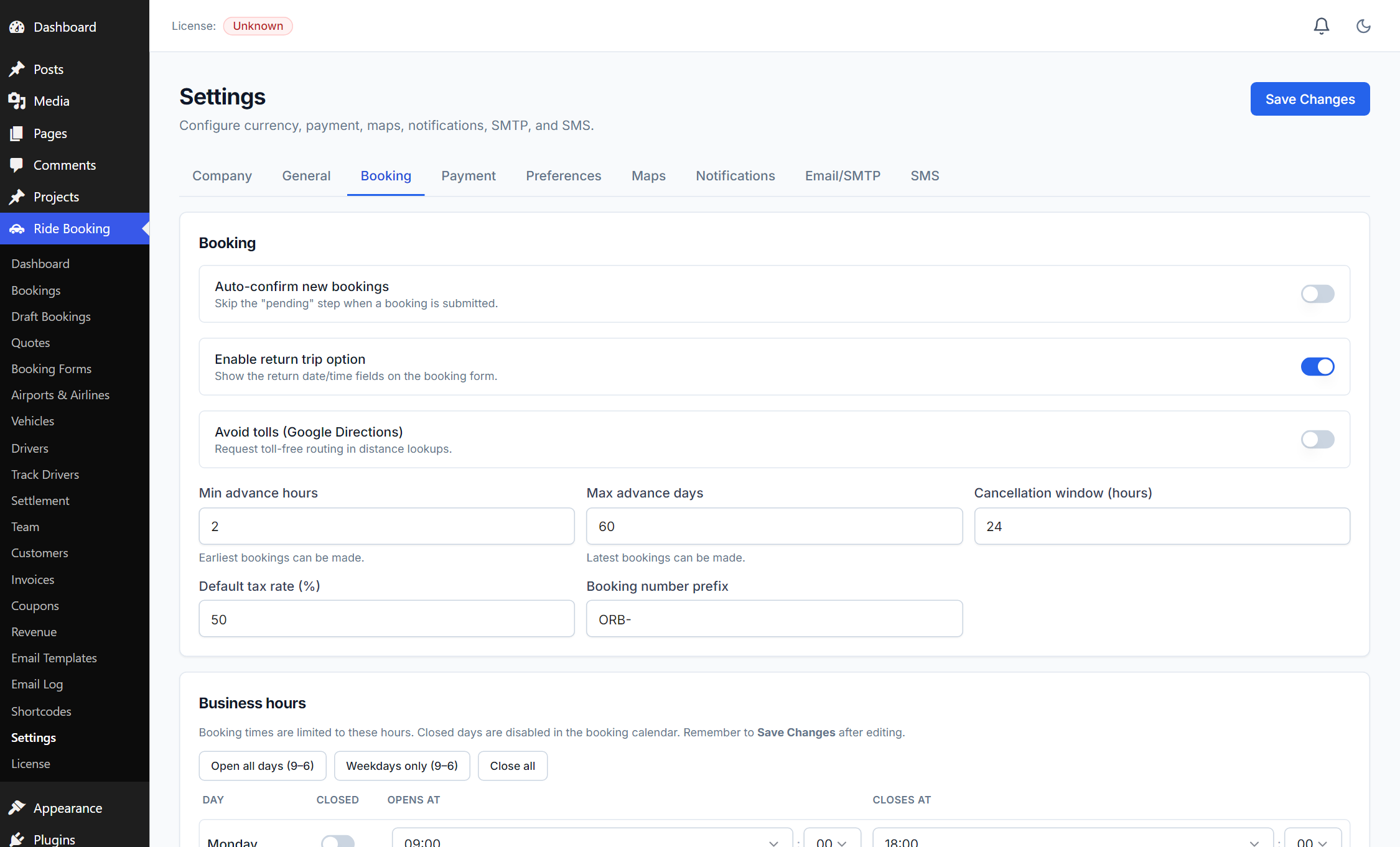Open Airports & Airlines submenu item
The width and height of the screenshot is (1400, 847).
click(x=60, y=395)
